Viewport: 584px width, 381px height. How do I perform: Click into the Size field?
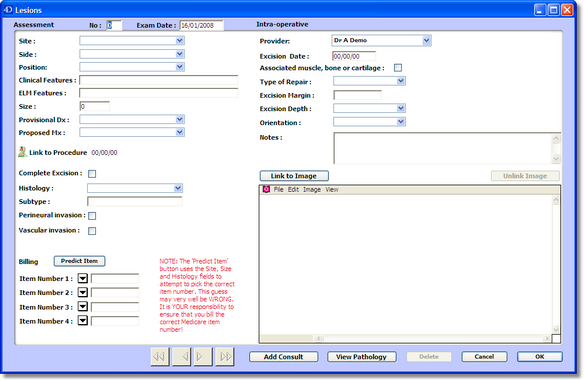click(95, 107)
